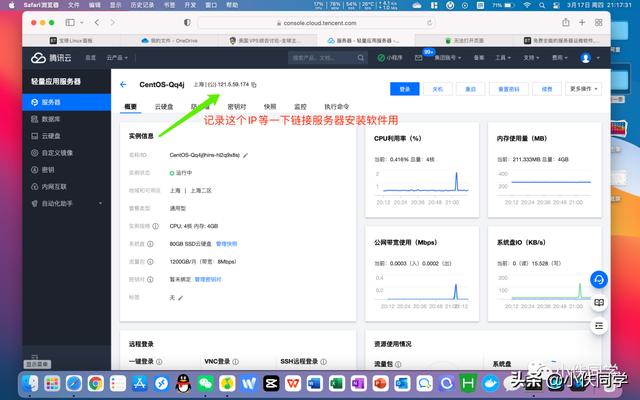Switch to the 密钥对 tab
Viewport: 640px width, 400px height.
(237, 107)
